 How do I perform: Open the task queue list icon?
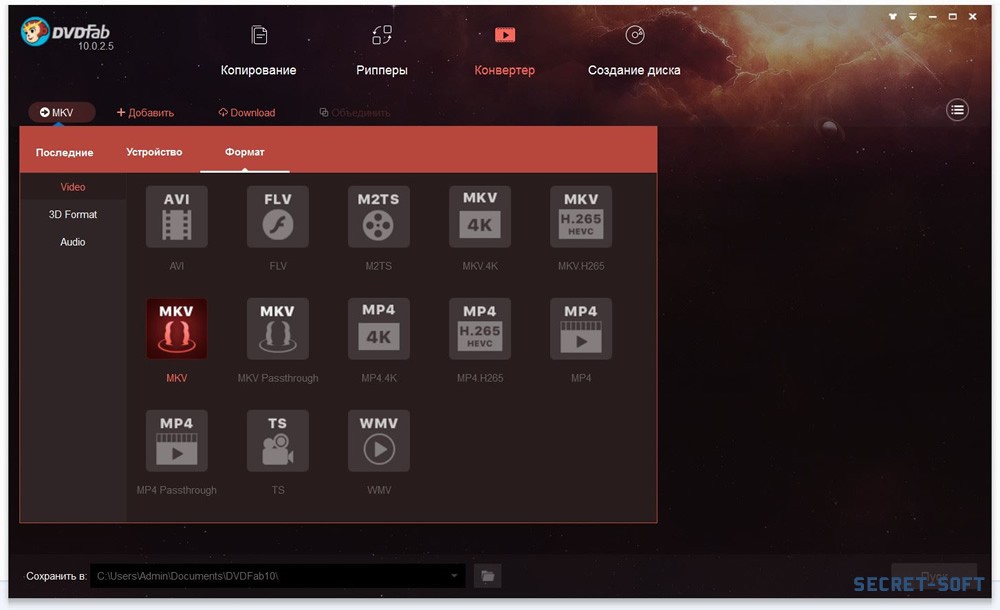[x=957, y=110]
